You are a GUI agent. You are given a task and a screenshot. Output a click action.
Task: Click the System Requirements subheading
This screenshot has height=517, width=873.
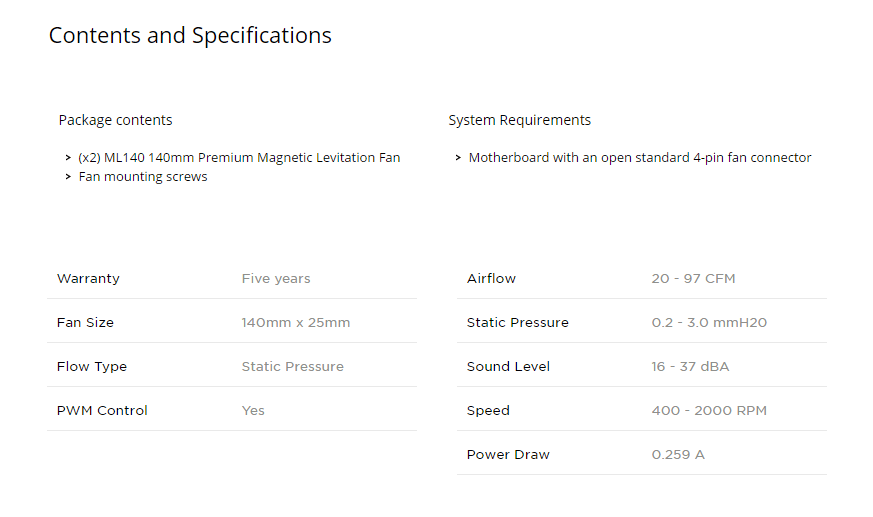pyautogui.click(x=519, y=120)
